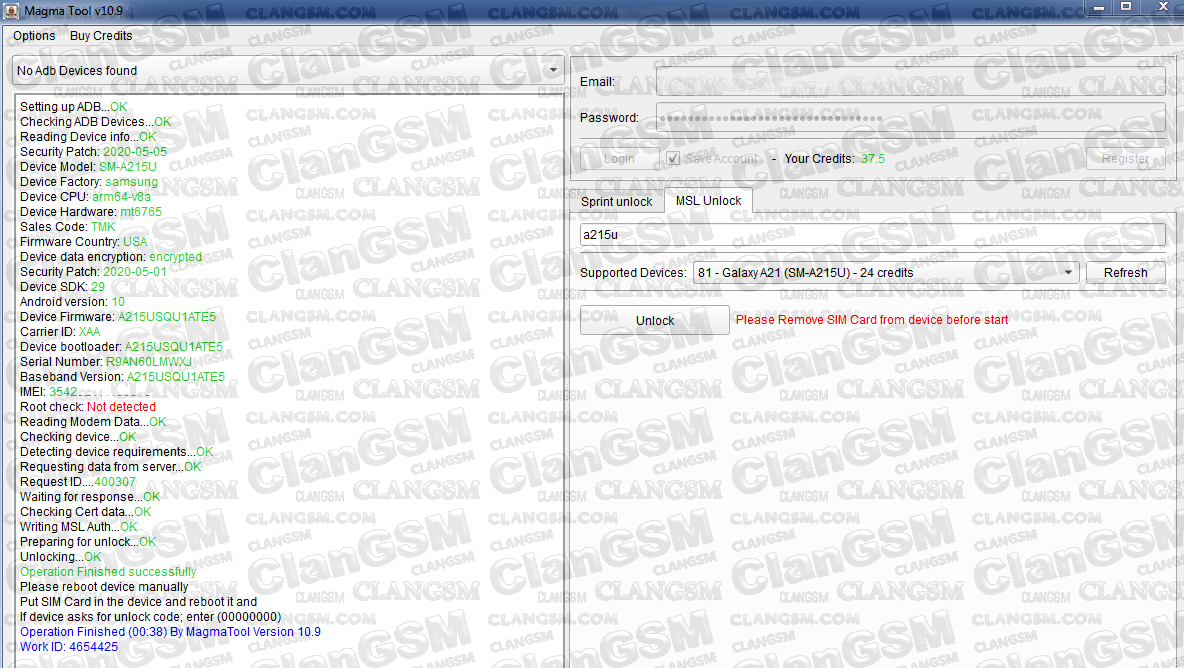Screen dimensions: 1184x668
Task: Click the Email input field
Action: click(911, 82)
